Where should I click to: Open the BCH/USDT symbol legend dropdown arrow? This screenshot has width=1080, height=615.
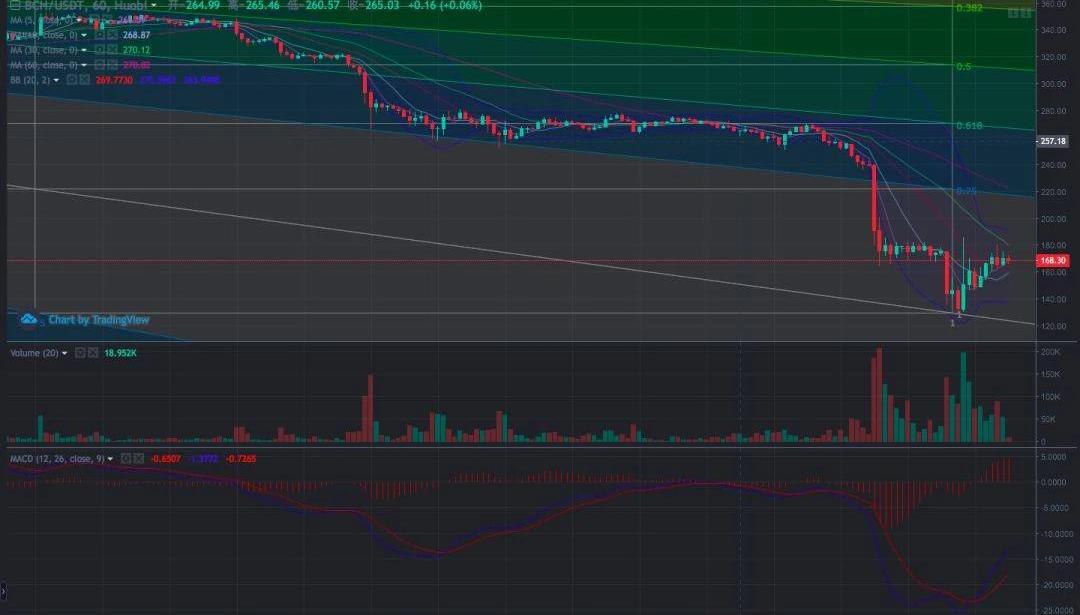[153, 5]
